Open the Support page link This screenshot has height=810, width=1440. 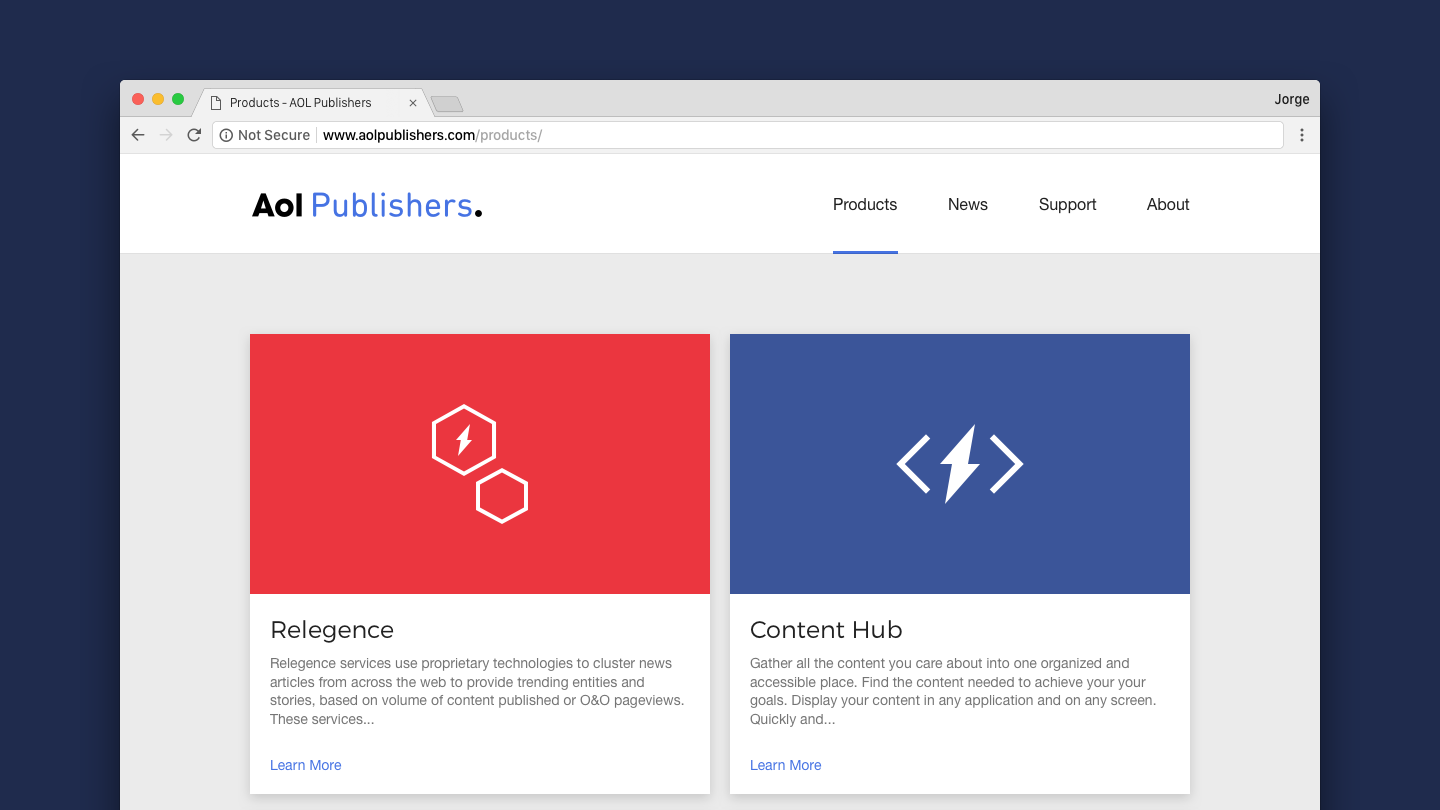tap(1067, 204)
